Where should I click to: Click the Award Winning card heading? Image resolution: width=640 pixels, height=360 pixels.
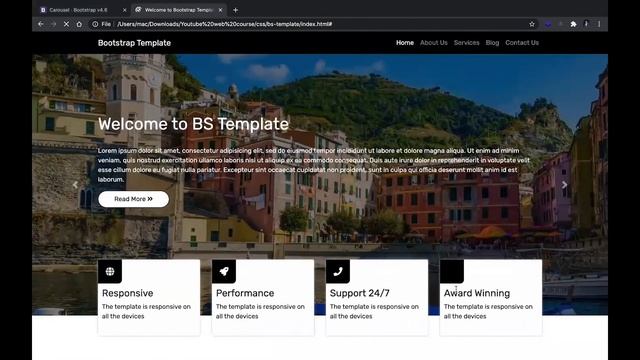[477, 293]
